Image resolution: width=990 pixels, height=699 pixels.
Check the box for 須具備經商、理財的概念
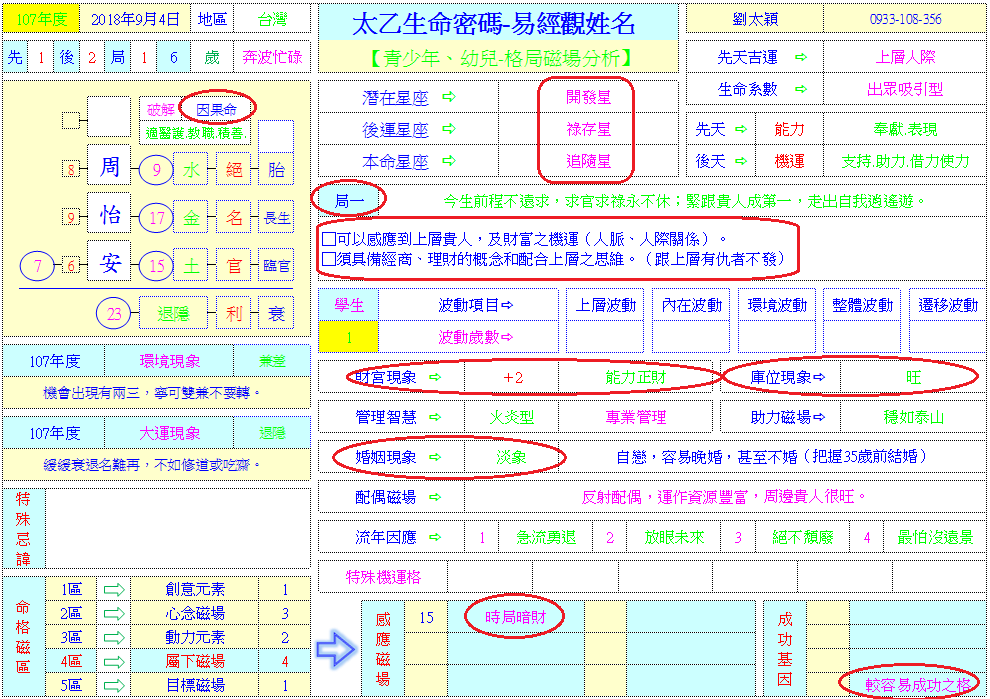point(329,259)
